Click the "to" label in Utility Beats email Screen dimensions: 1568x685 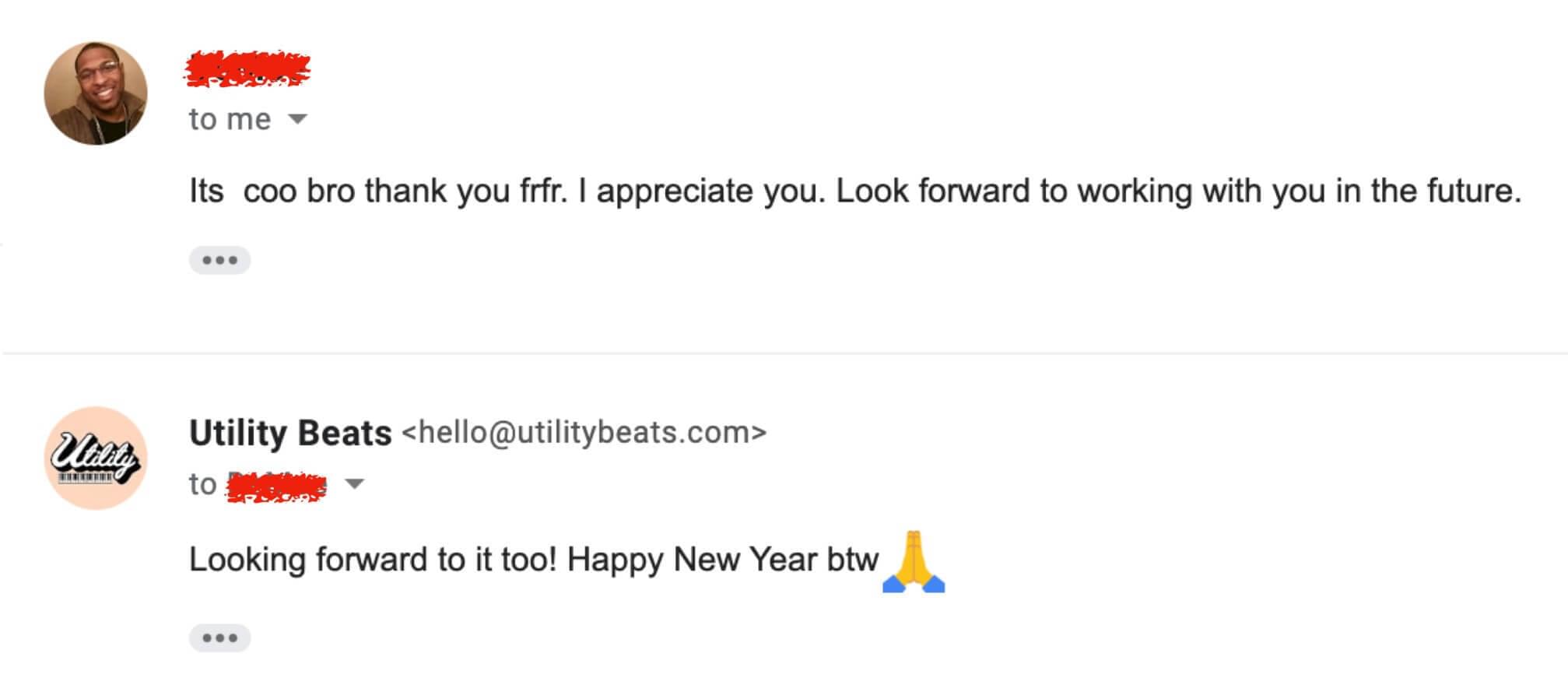point(202,484)
